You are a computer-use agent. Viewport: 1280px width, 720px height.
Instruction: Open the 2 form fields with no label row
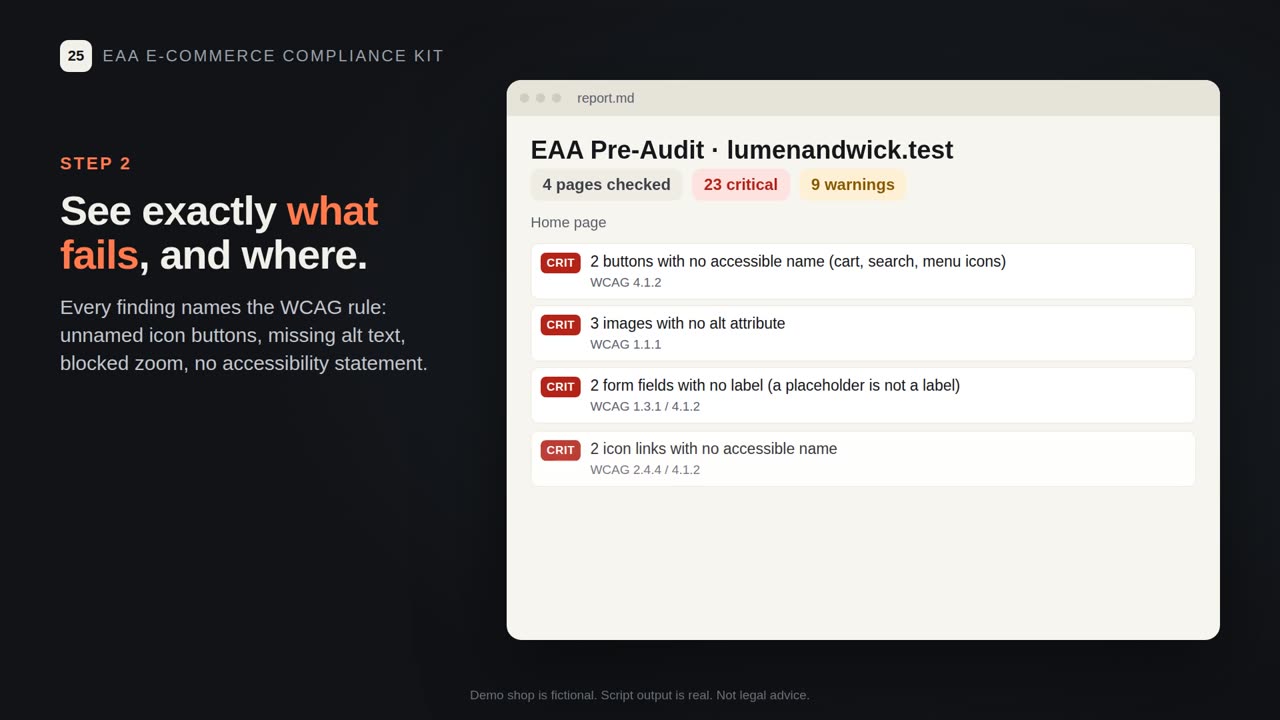pyautogui.click(x=863, y=395)
